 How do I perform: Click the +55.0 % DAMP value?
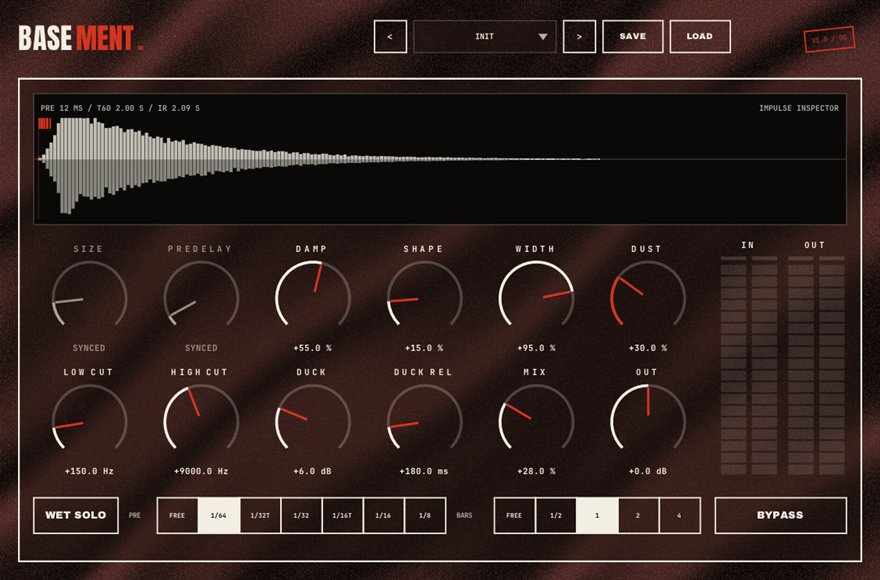point(313,348)
